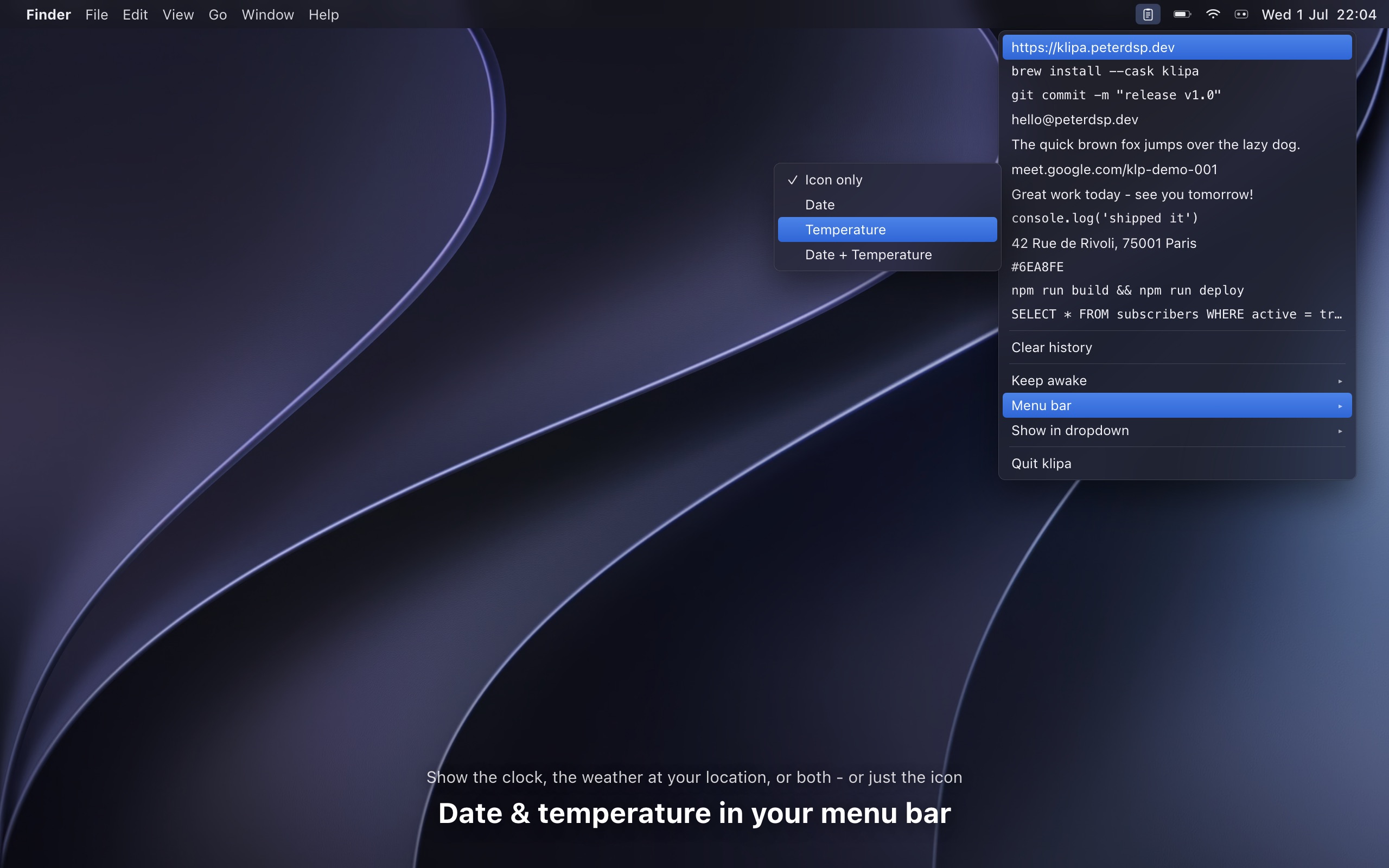Open the Control Centre icon
The image size is (1389, 868).
1241,14
